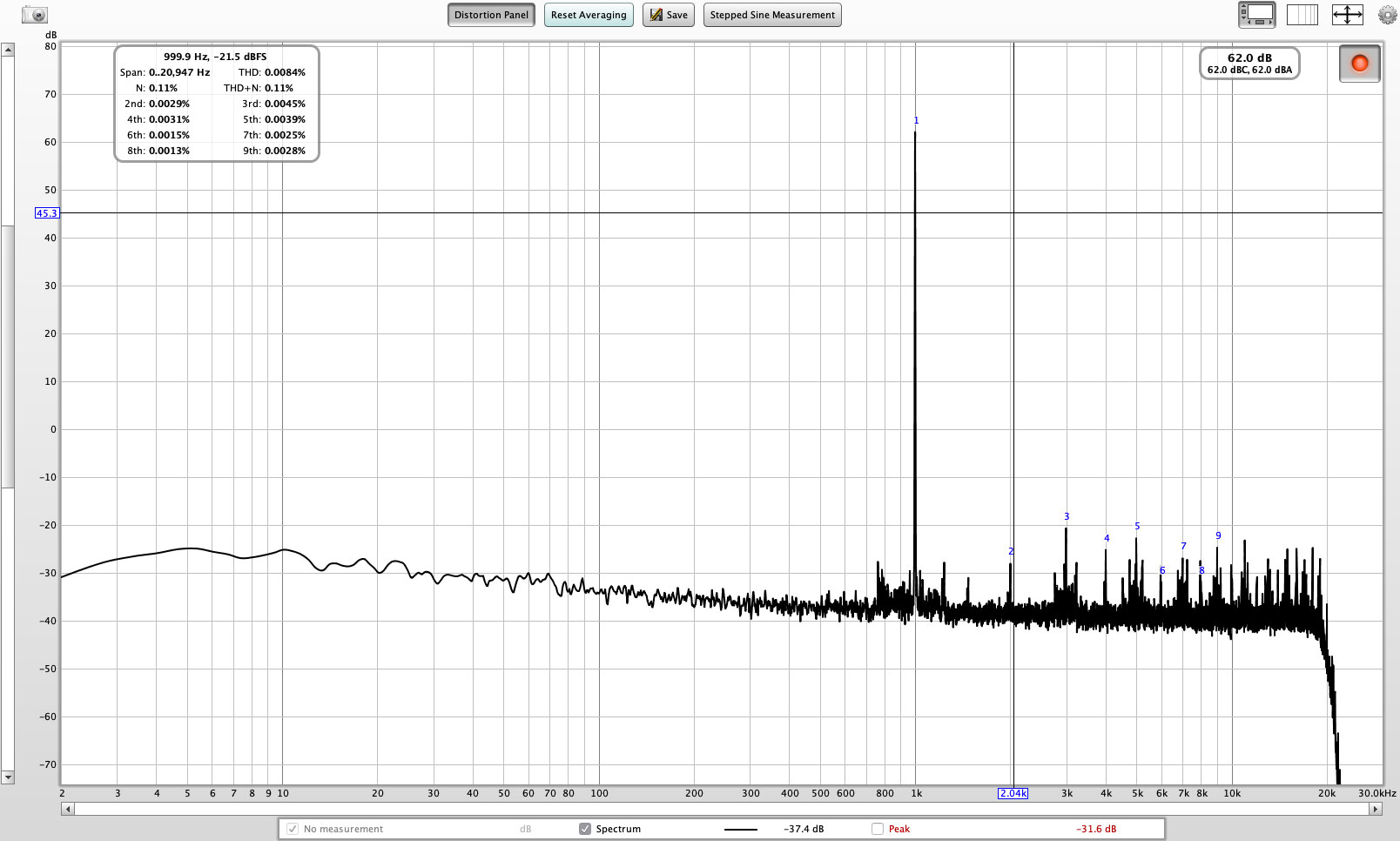Click the 9th harmonic 0.0028% value
1400x841 pixels.
tap(285, 151)
